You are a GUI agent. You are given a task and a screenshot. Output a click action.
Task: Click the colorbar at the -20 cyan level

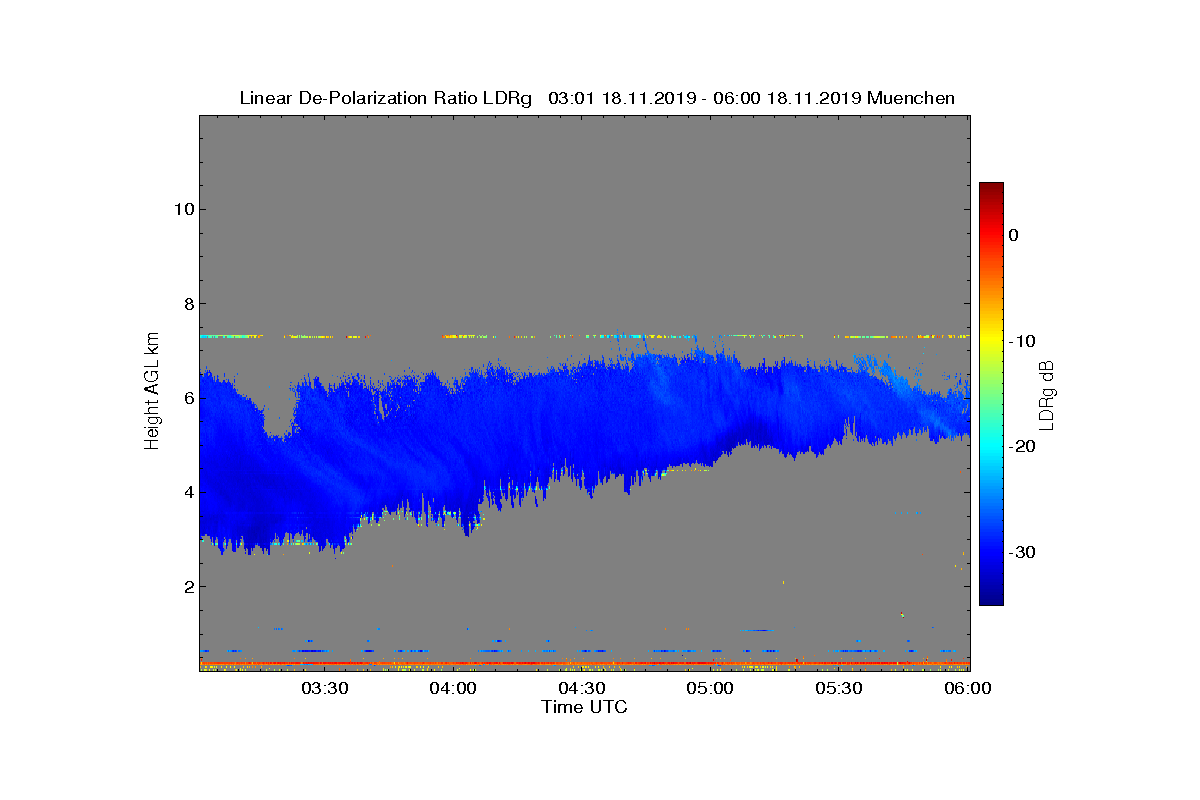tap(991, 446)
